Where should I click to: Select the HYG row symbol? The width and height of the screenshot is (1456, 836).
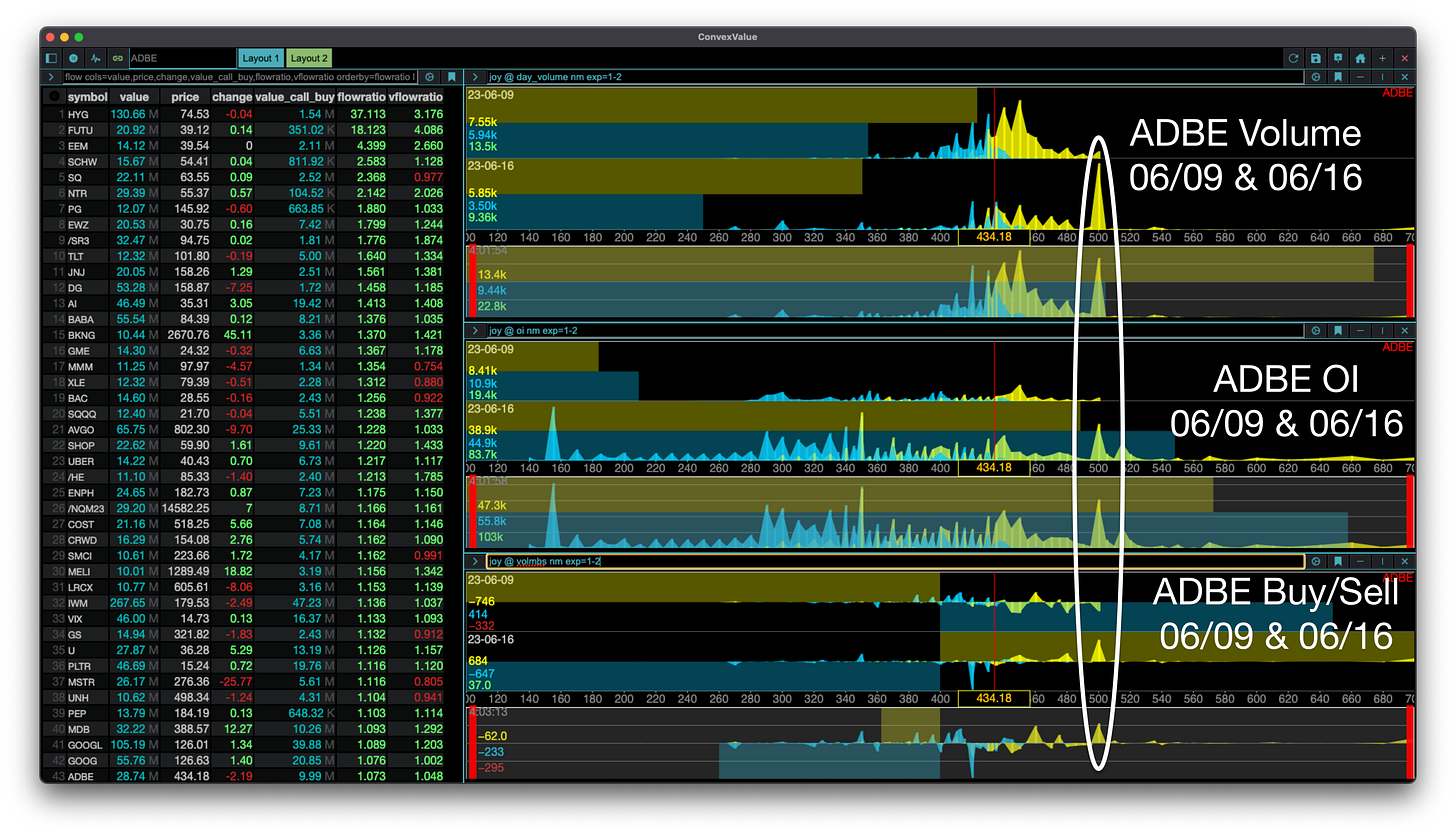[78, 114]
